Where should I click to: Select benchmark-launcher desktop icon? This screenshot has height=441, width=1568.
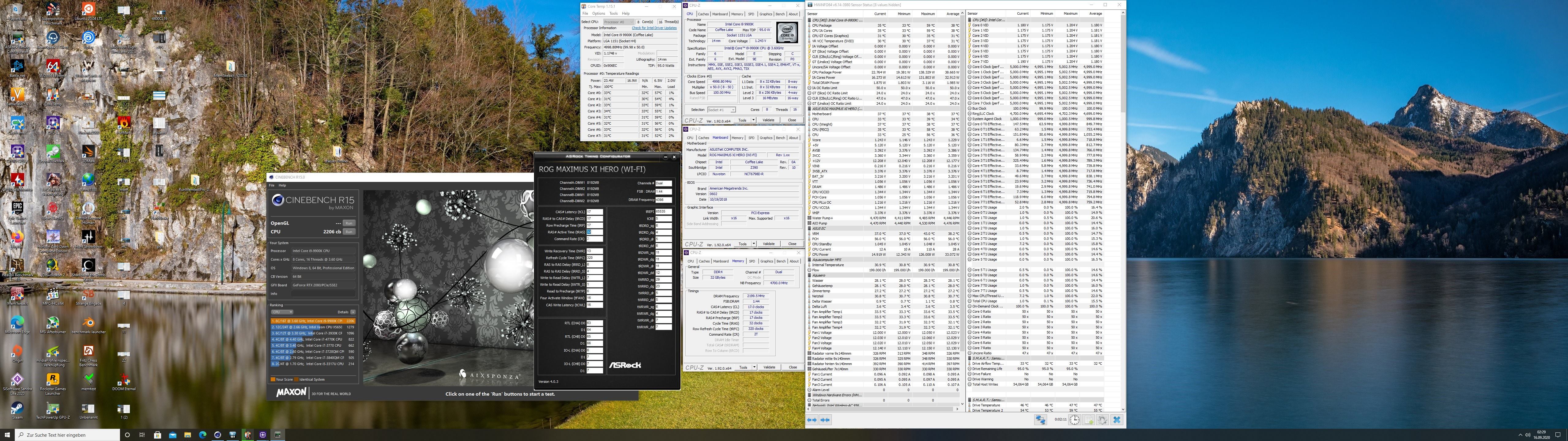88,325
